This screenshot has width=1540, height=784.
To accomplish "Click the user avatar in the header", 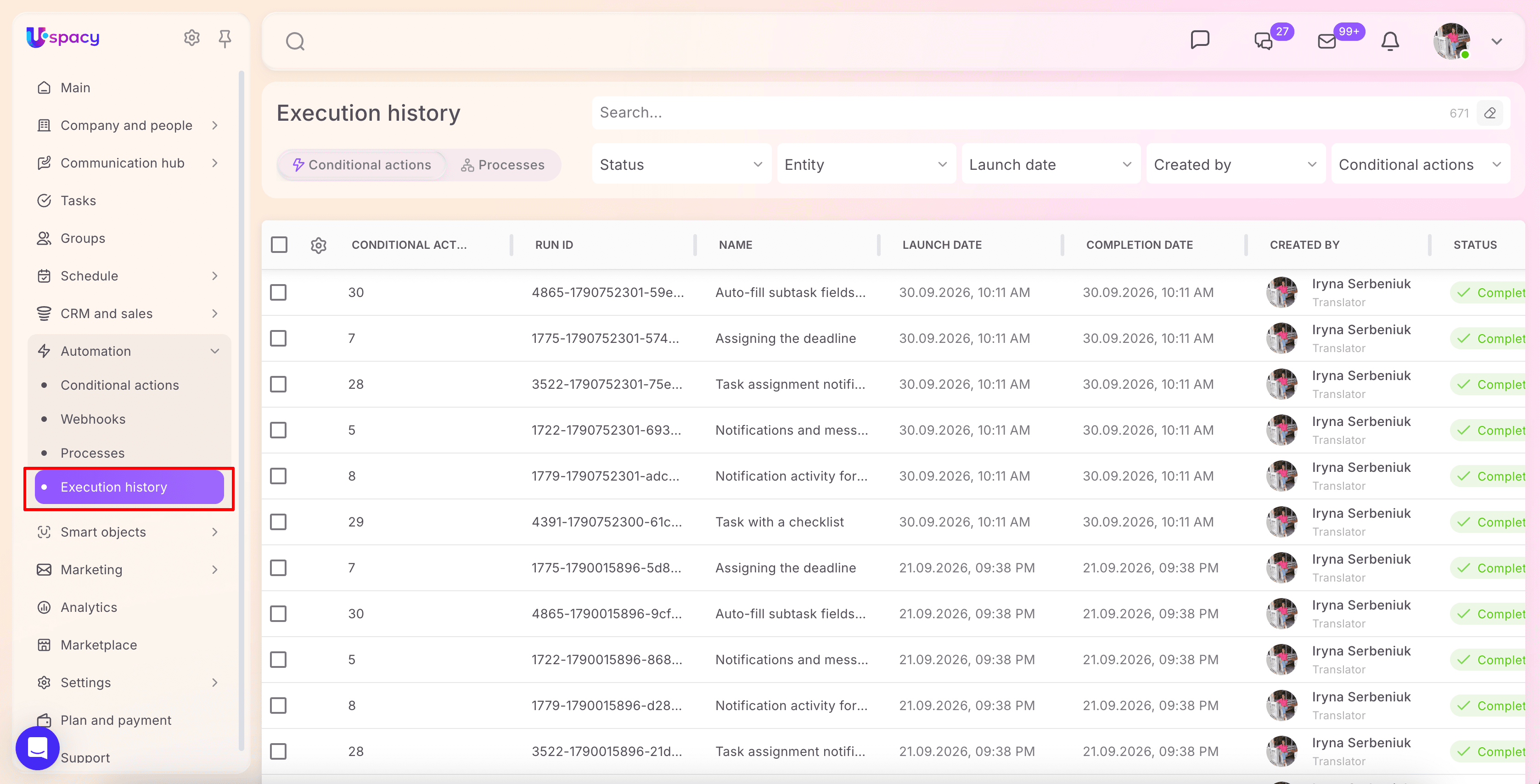I will pyautogui.click(x=1451, y=41).
